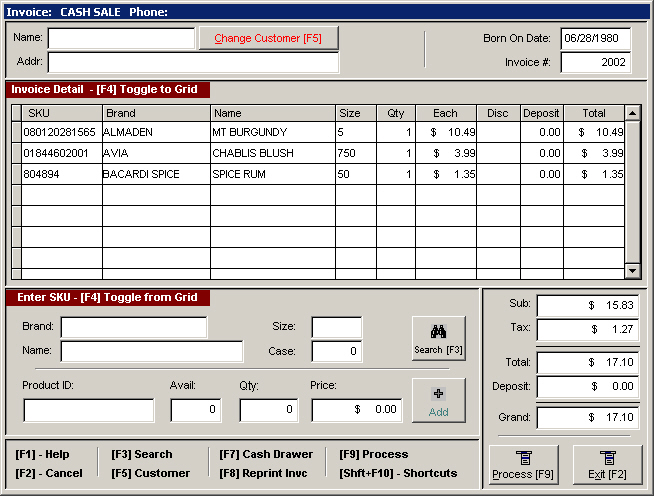654x496 pixels.
Task: Click the $ 1.35 Each cell for BACARDI
Action: point(446,174)
